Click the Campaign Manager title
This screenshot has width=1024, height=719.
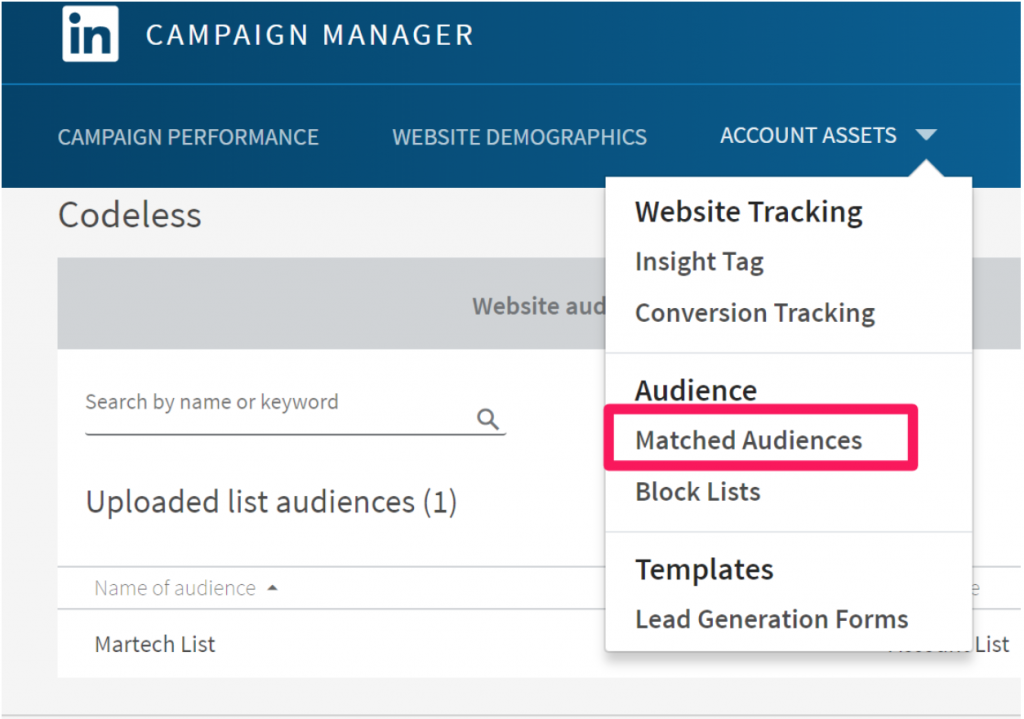tap(310, 35)
